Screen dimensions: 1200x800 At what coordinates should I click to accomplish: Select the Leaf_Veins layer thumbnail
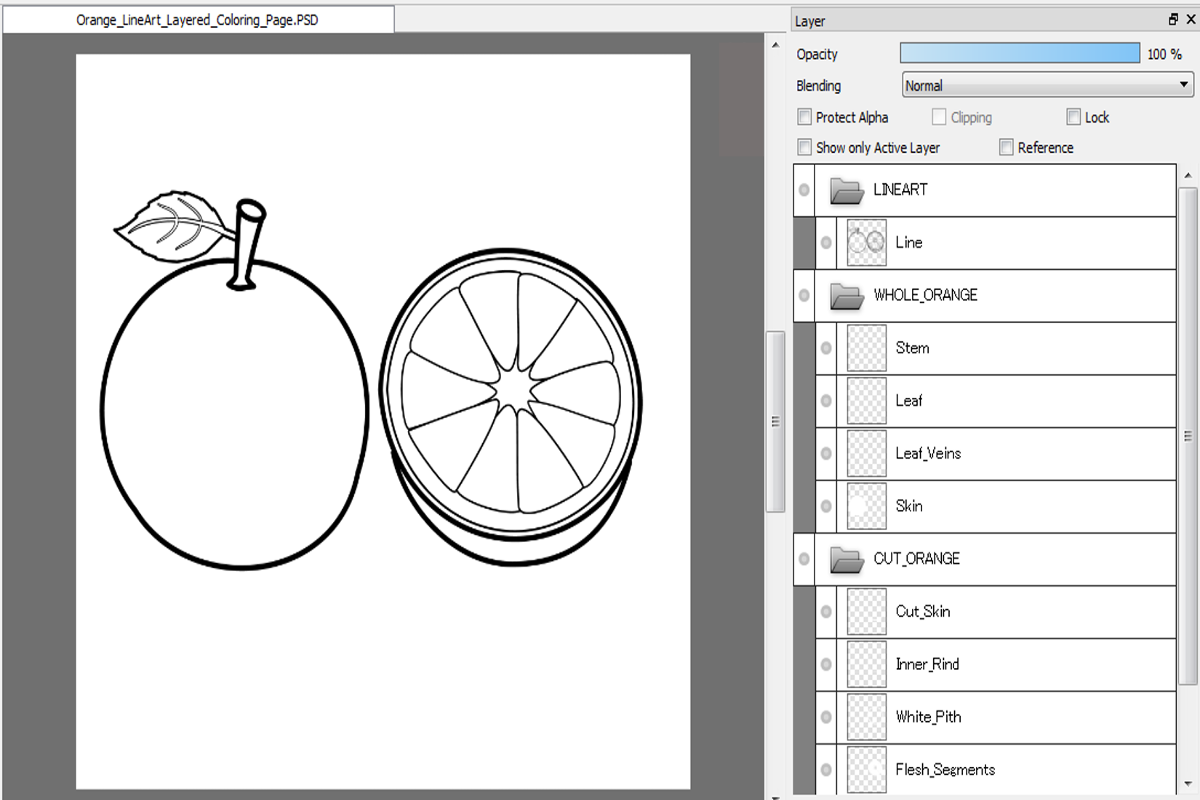tap(867, 454)
